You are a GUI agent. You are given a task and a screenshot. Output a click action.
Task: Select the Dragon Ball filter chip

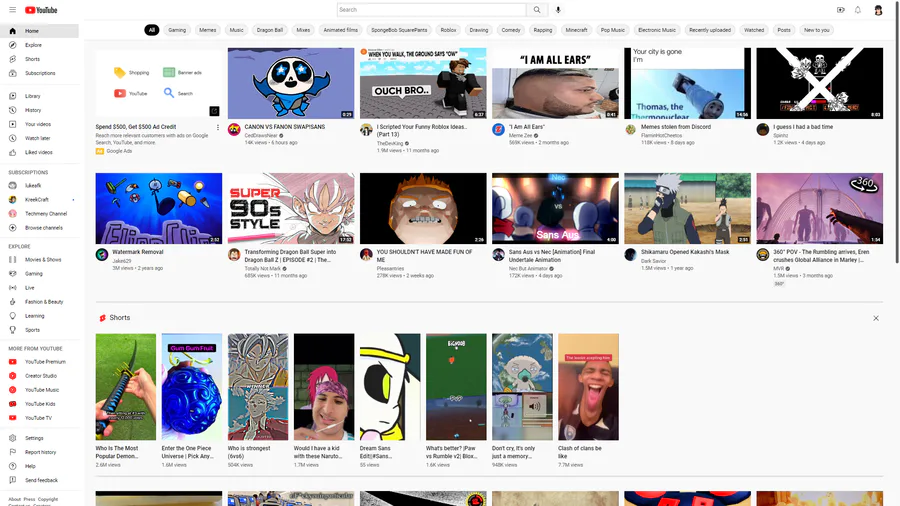pyautogui.click(x=270, y=30)
